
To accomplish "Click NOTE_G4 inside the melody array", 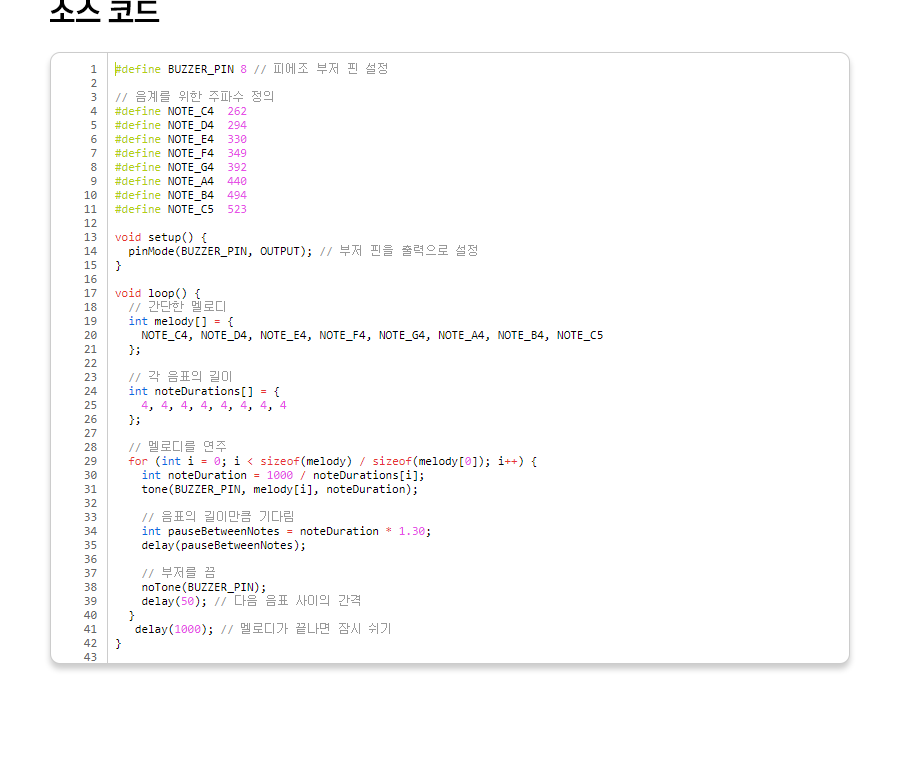I will click(405, 335).
